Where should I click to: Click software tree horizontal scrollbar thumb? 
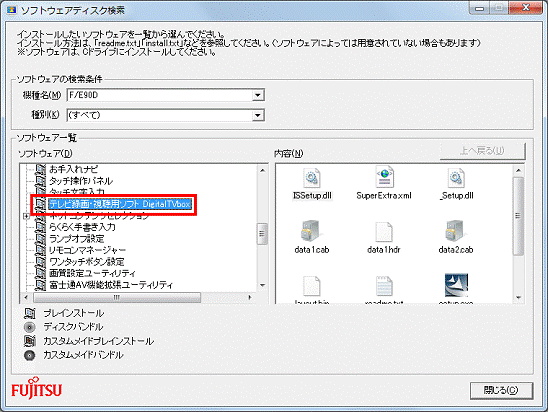[x=117, y=297]
